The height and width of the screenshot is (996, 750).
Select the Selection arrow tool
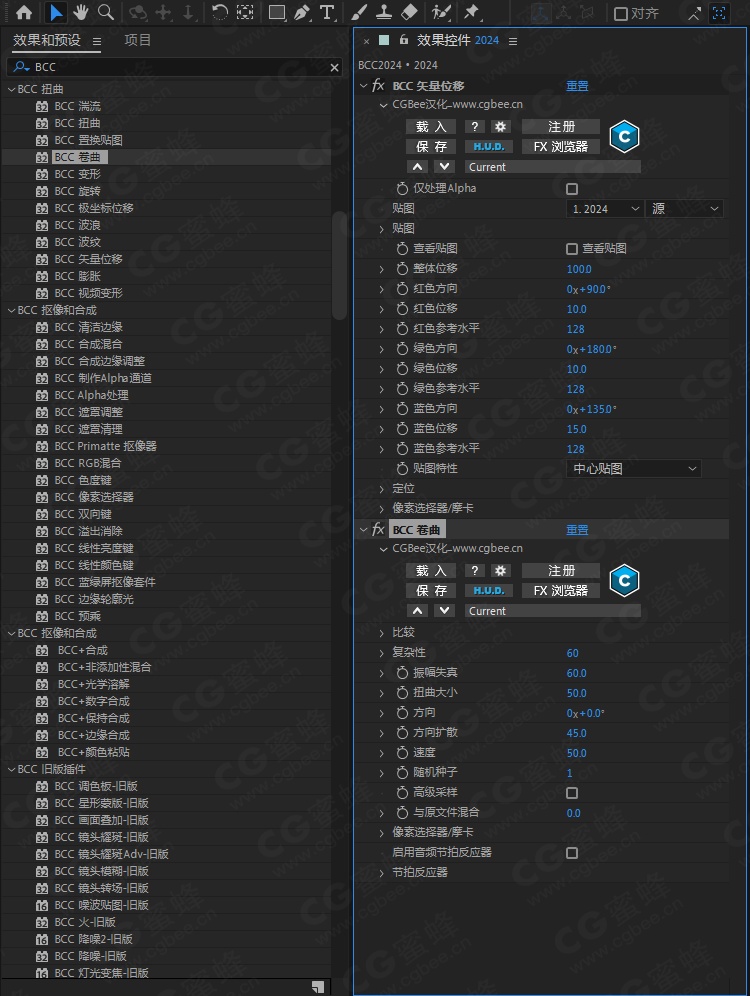click(x=56, y=12)
